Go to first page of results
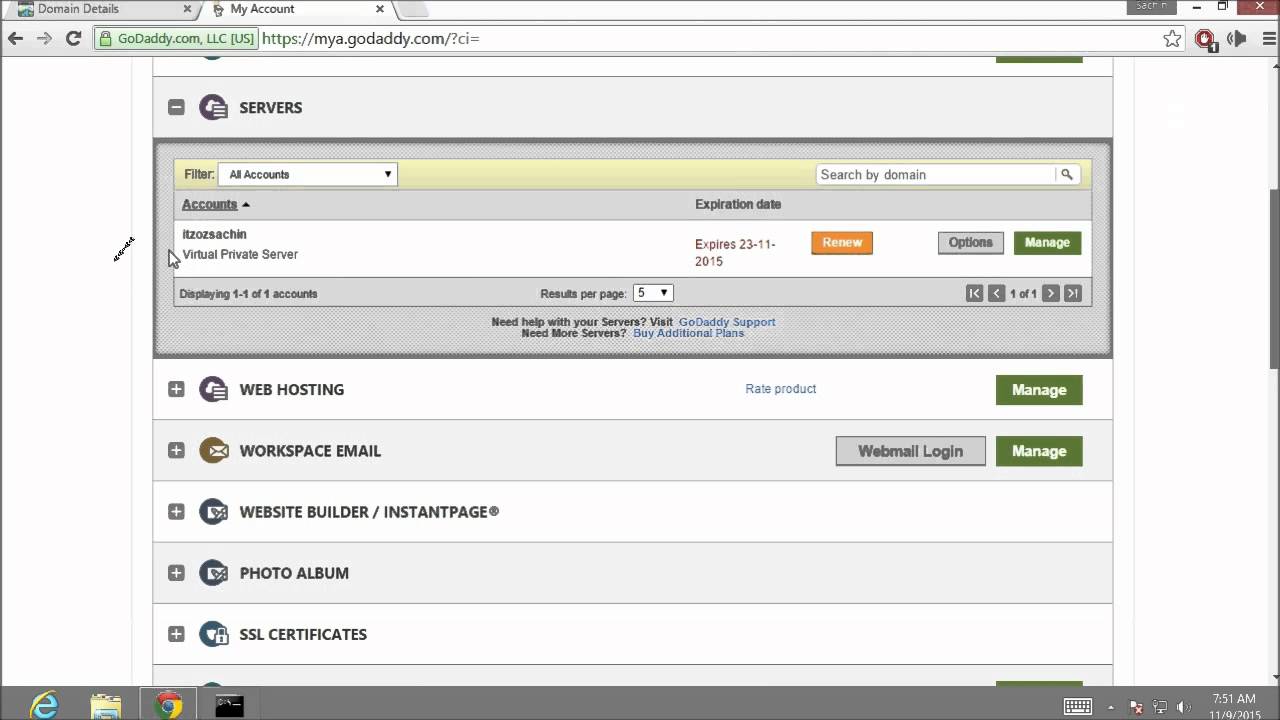The image size is (1280, 720). point(974,293)
